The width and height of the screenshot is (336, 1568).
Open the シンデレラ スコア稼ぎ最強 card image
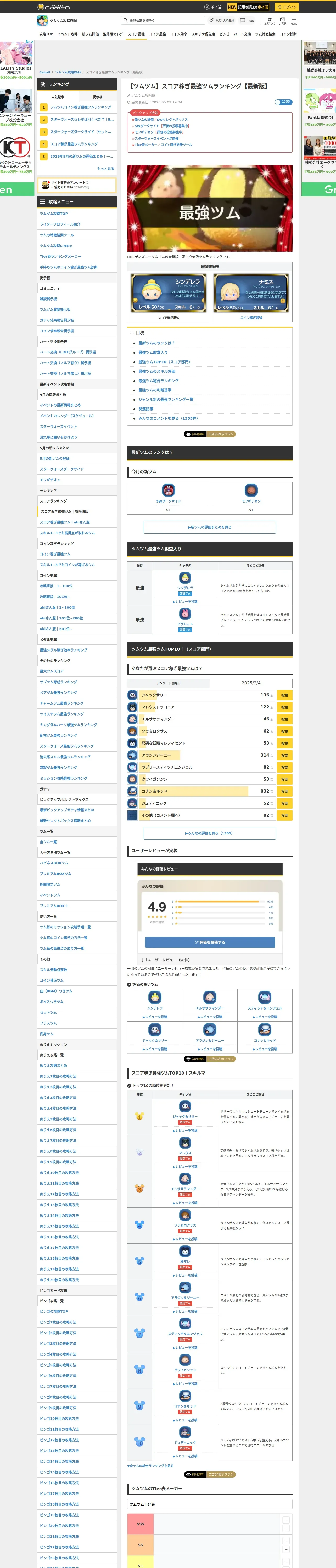point(168,292)
